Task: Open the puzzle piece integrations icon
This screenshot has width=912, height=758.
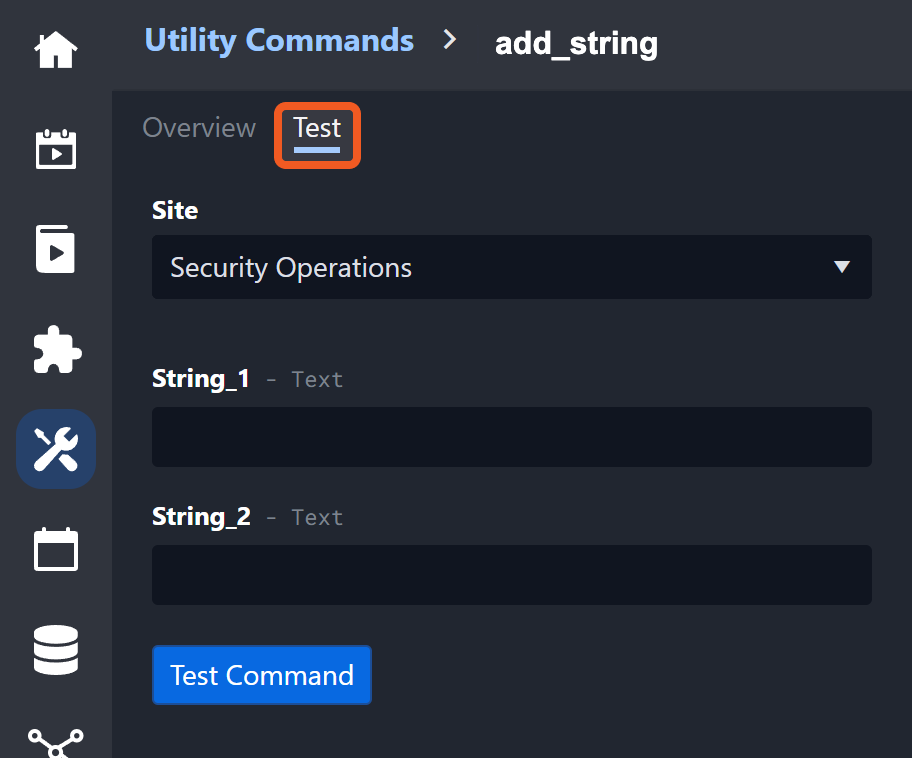Action: 56,349
